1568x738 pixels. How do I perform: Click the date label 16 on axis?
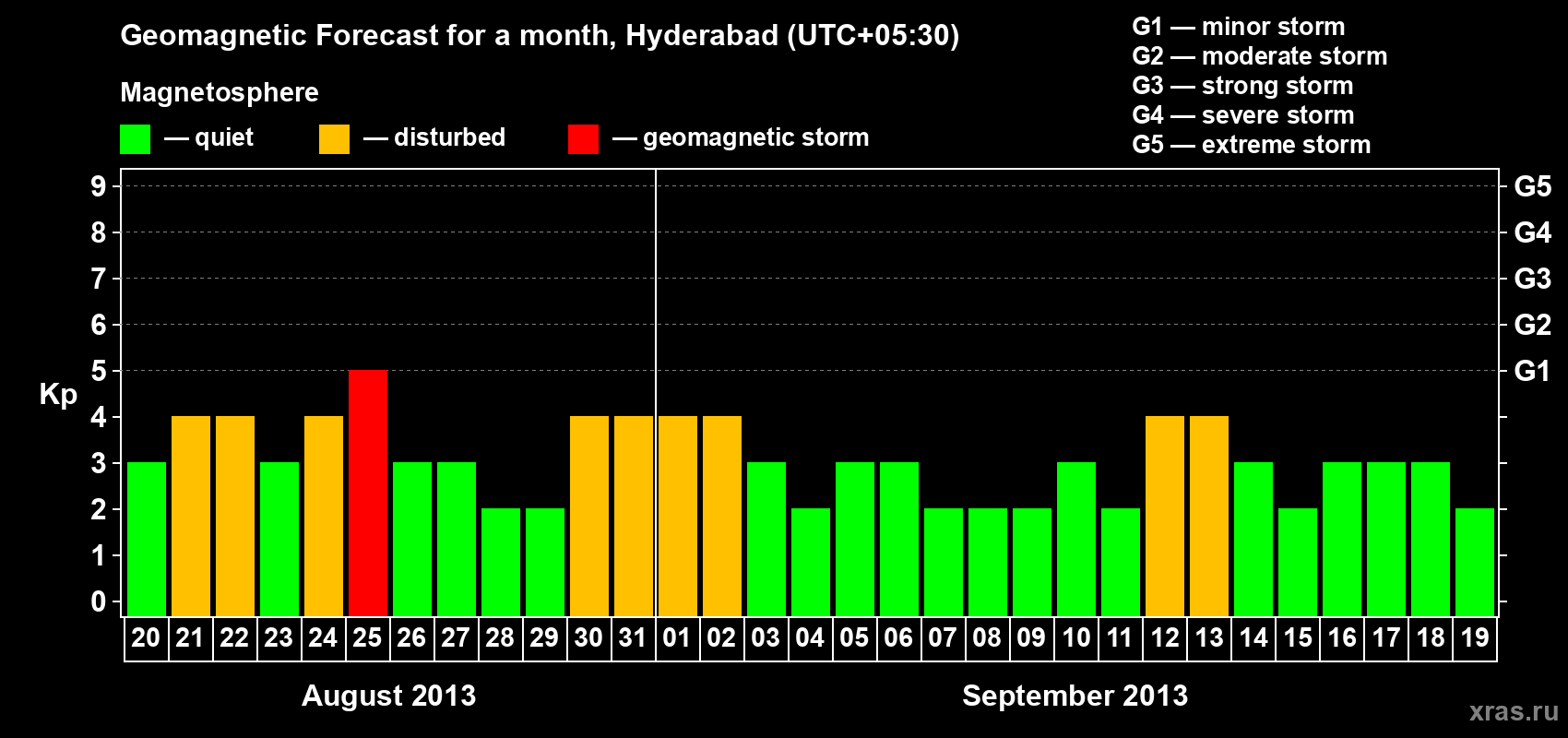[x=1342, y=638]
